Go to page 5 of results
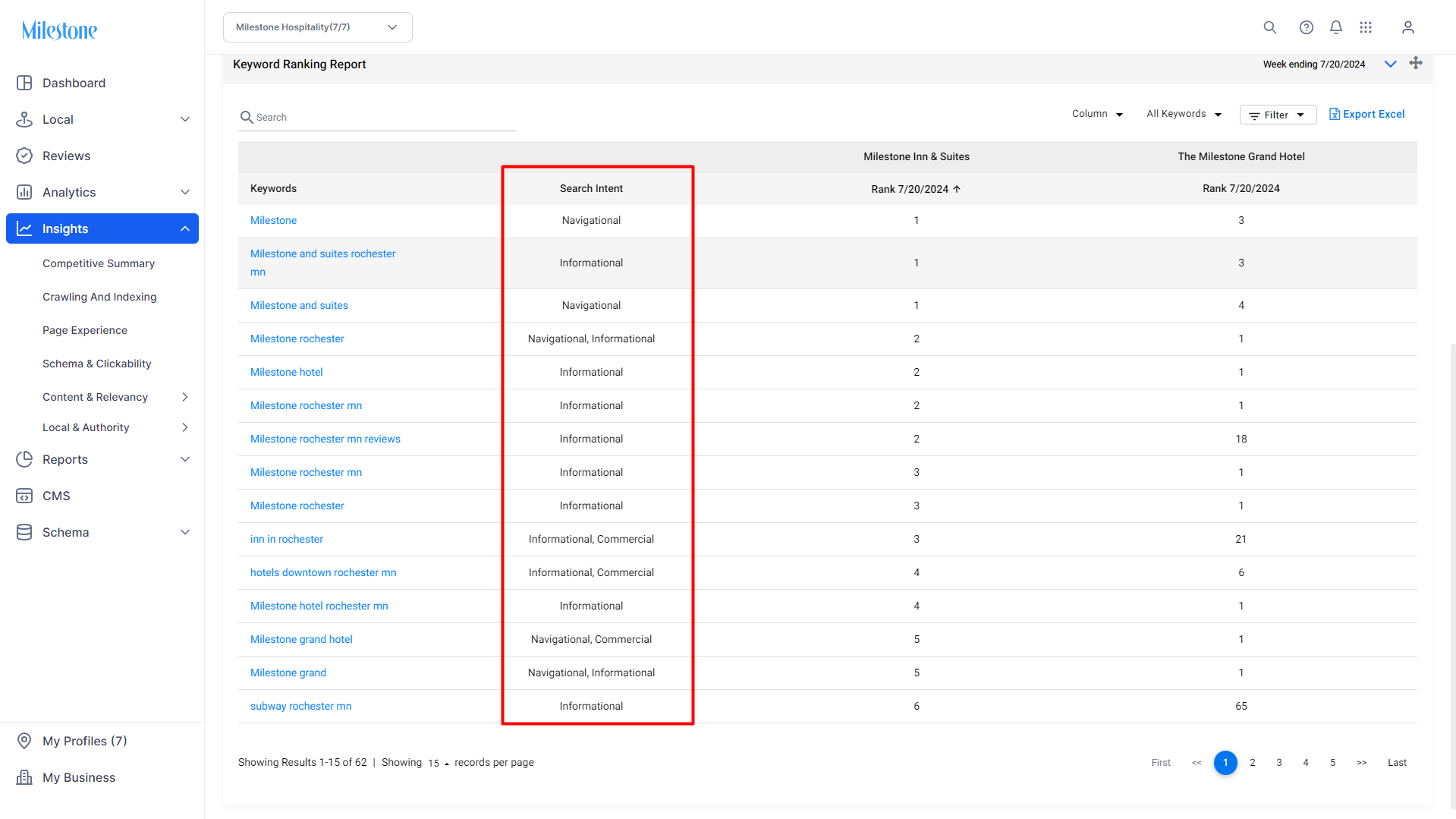The image size is (1456, 819). tap(1332, 763)
